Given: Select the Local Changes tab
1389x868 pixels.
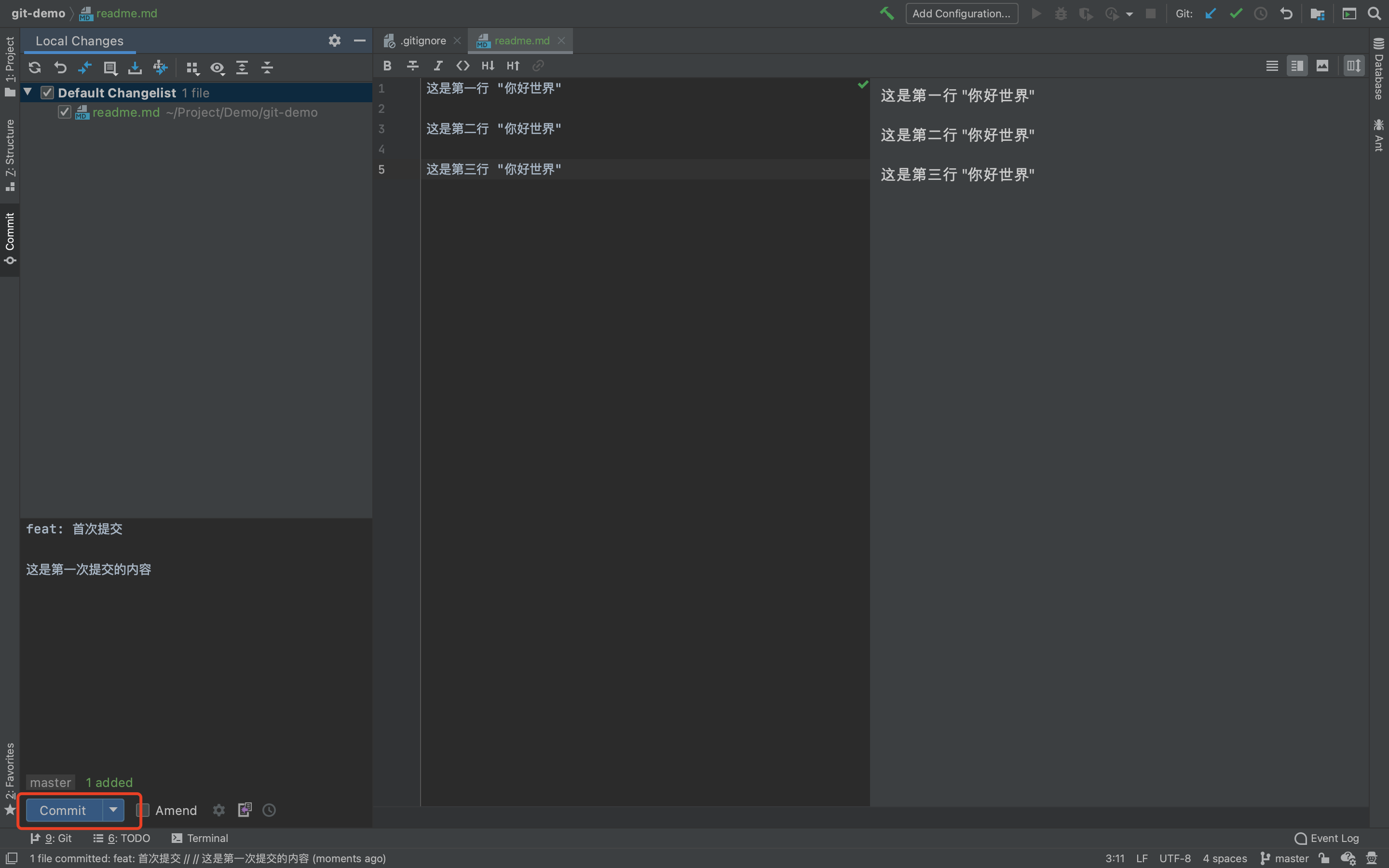Looking at the screenshot, I should 79,41.
